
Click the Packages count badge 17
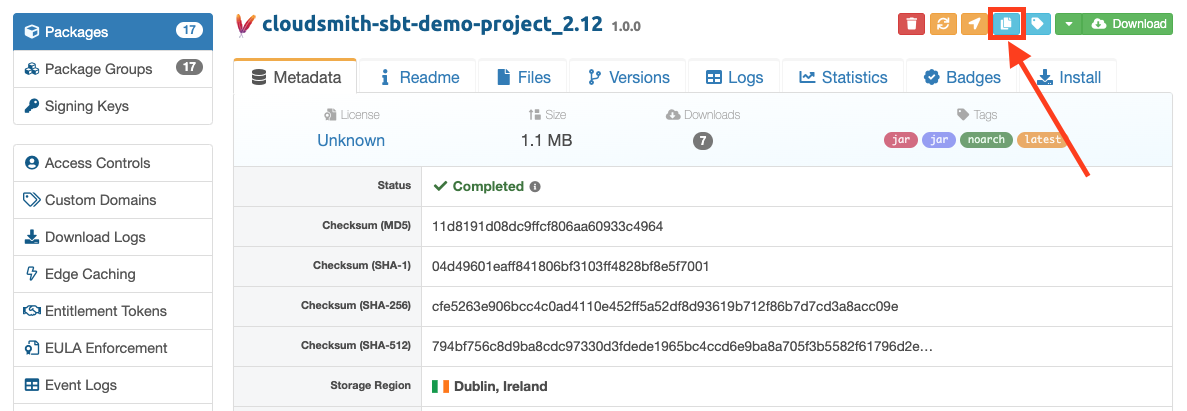click(x=189, y=30)
